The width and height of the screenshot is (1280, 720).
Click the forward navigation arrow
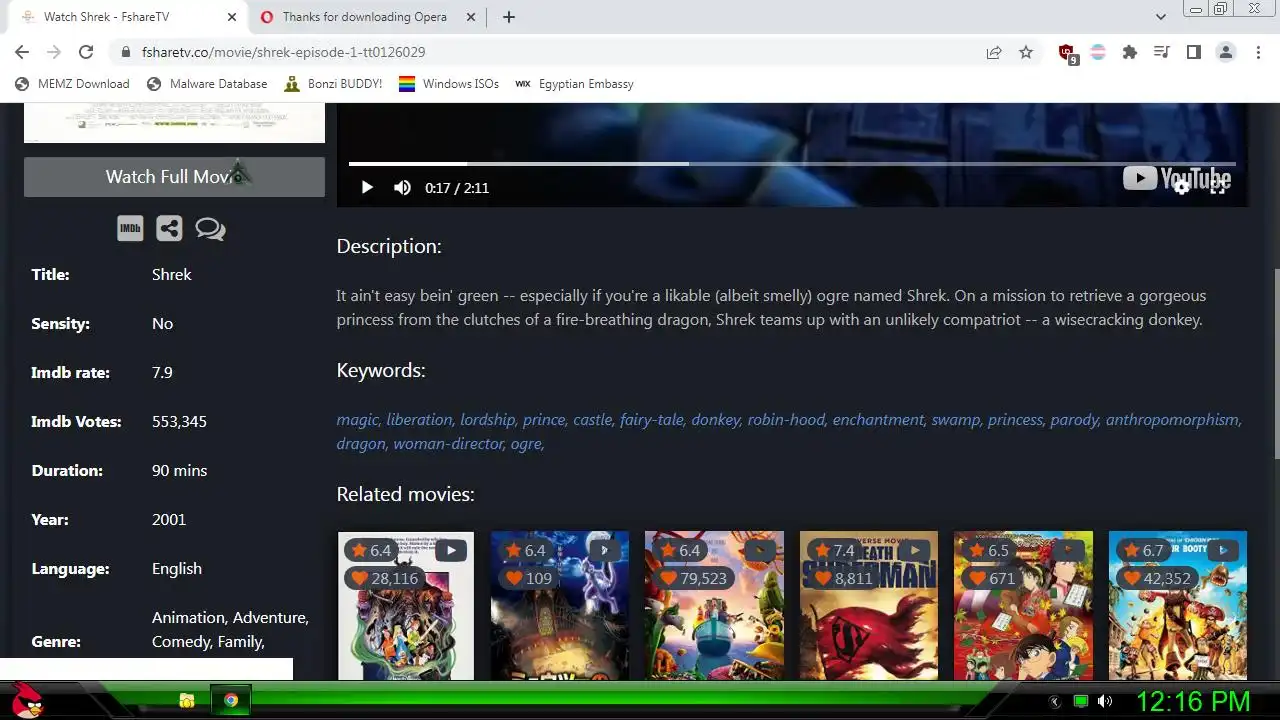click(54, 52)
